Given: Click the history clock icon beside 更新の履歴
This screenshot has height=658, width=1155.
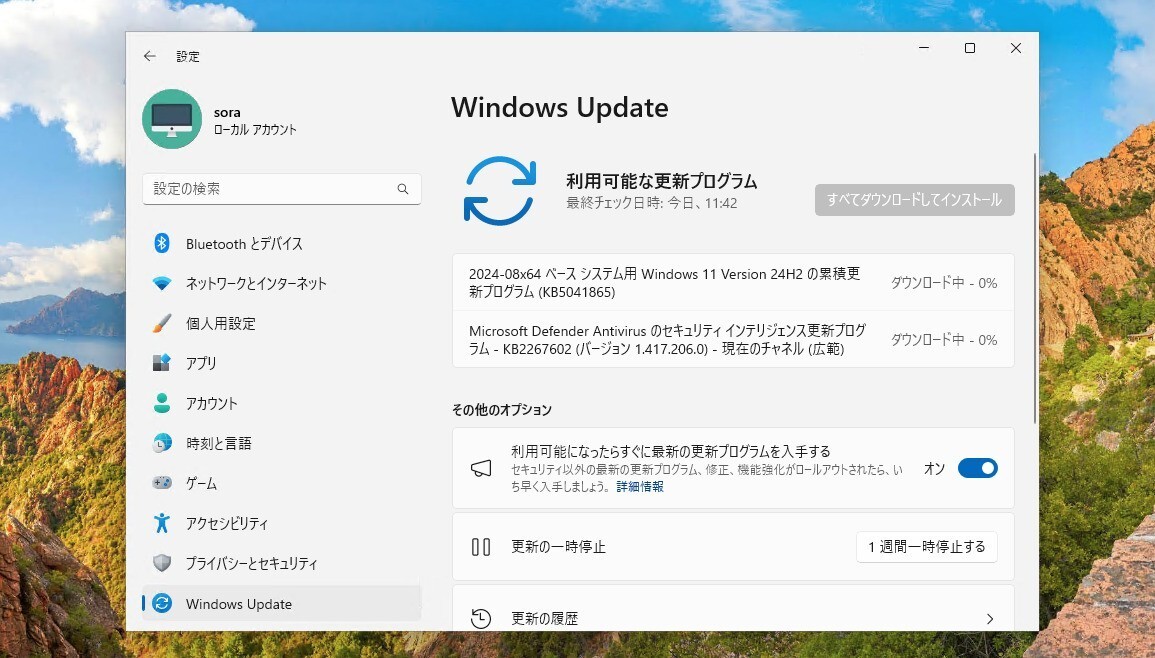Looking at the screenshot, I should (x=481, y=618).
